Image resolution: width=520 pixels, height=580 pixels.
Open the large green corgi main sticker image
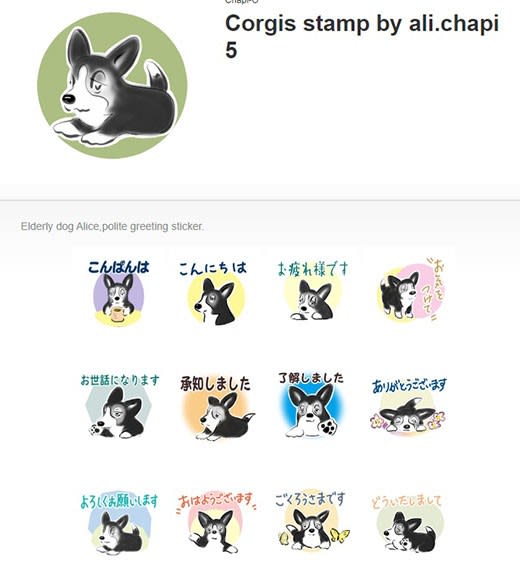[x=112, y=85]
